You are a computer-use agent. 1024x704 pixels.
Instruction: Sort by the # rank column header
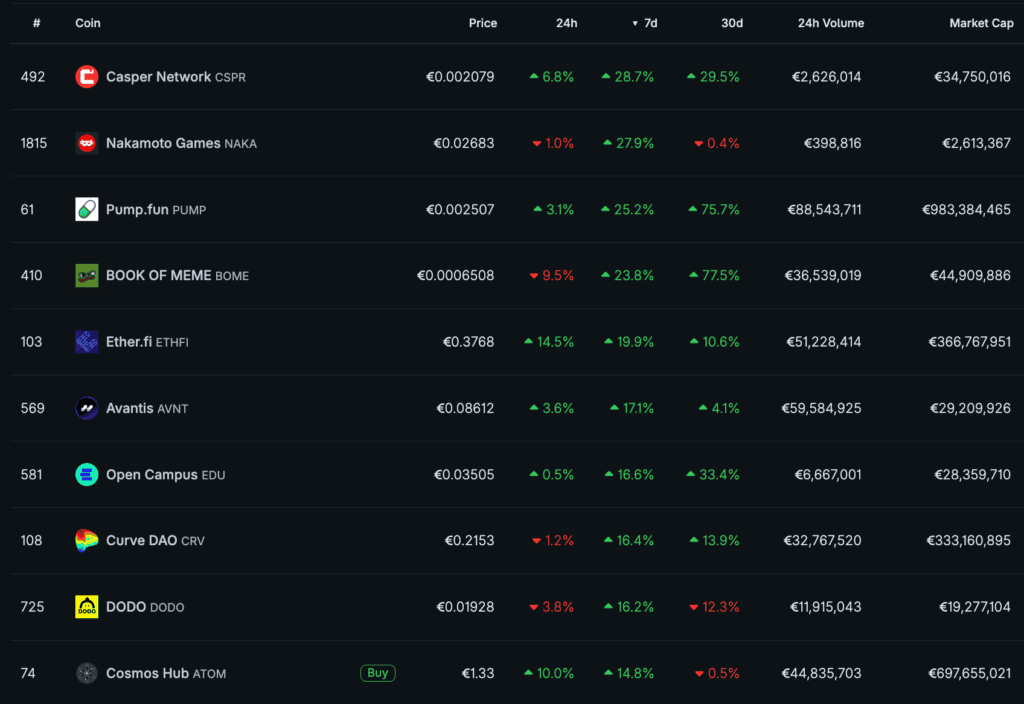point(37,24)
